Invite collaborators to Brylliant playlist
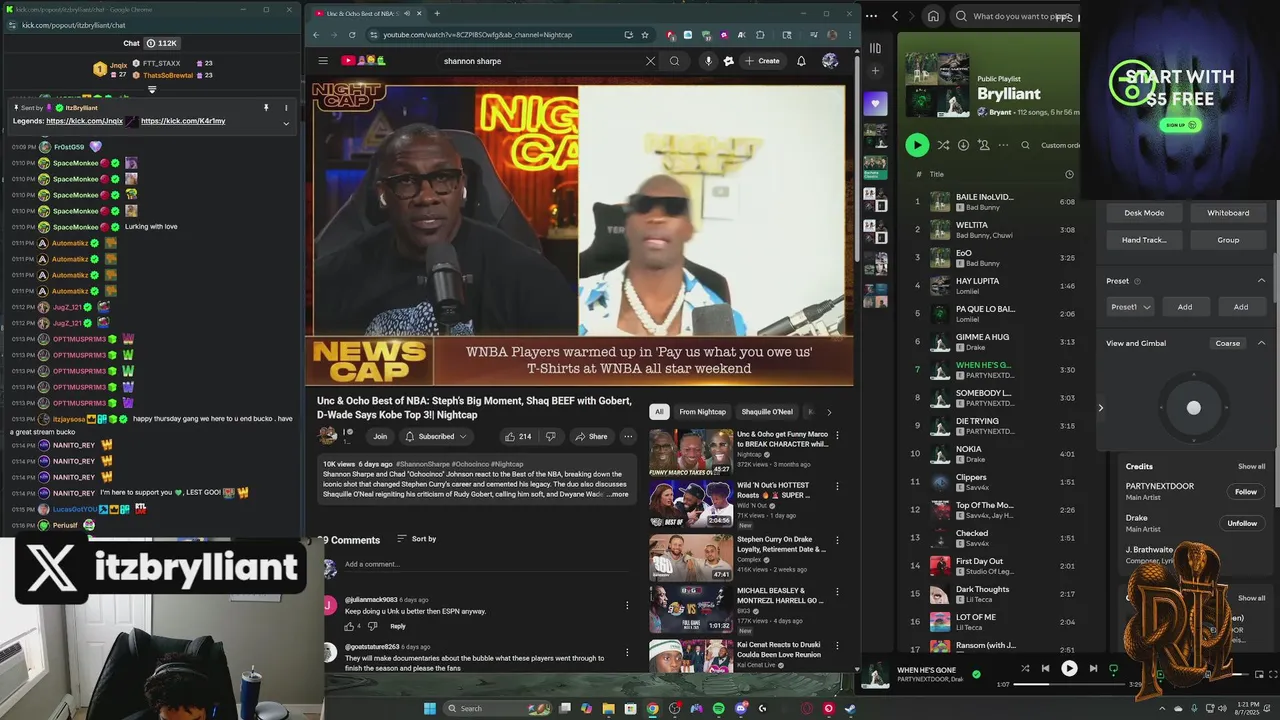This screenshot has width=1280, height=720. [x=984, y=145]
